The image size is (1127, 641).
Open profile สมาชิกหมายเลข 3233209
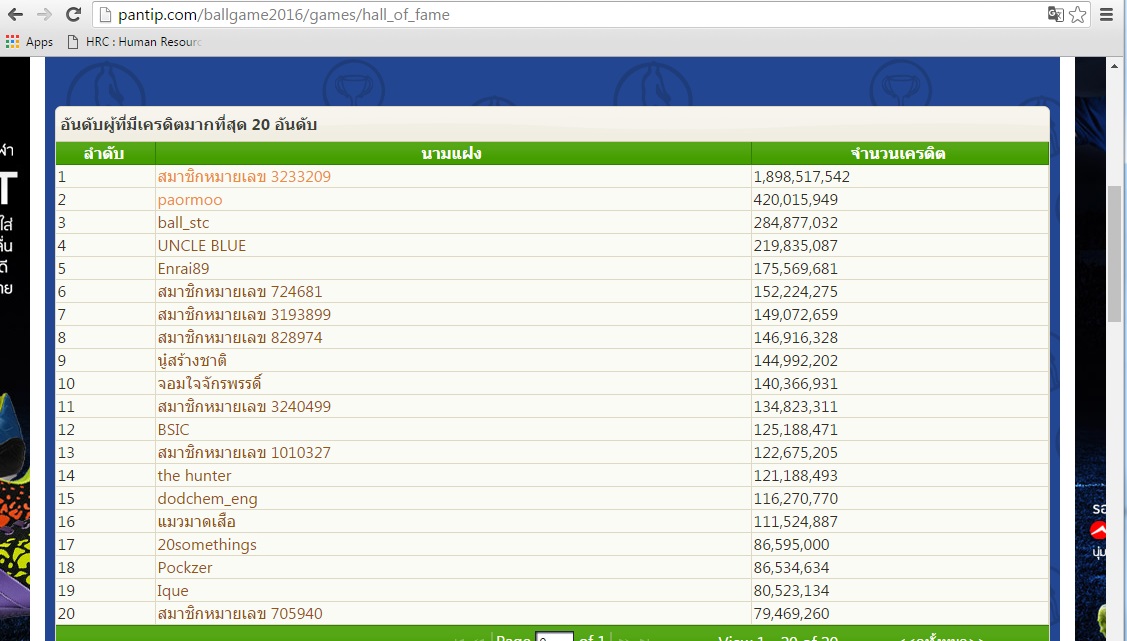coord(244,177)
